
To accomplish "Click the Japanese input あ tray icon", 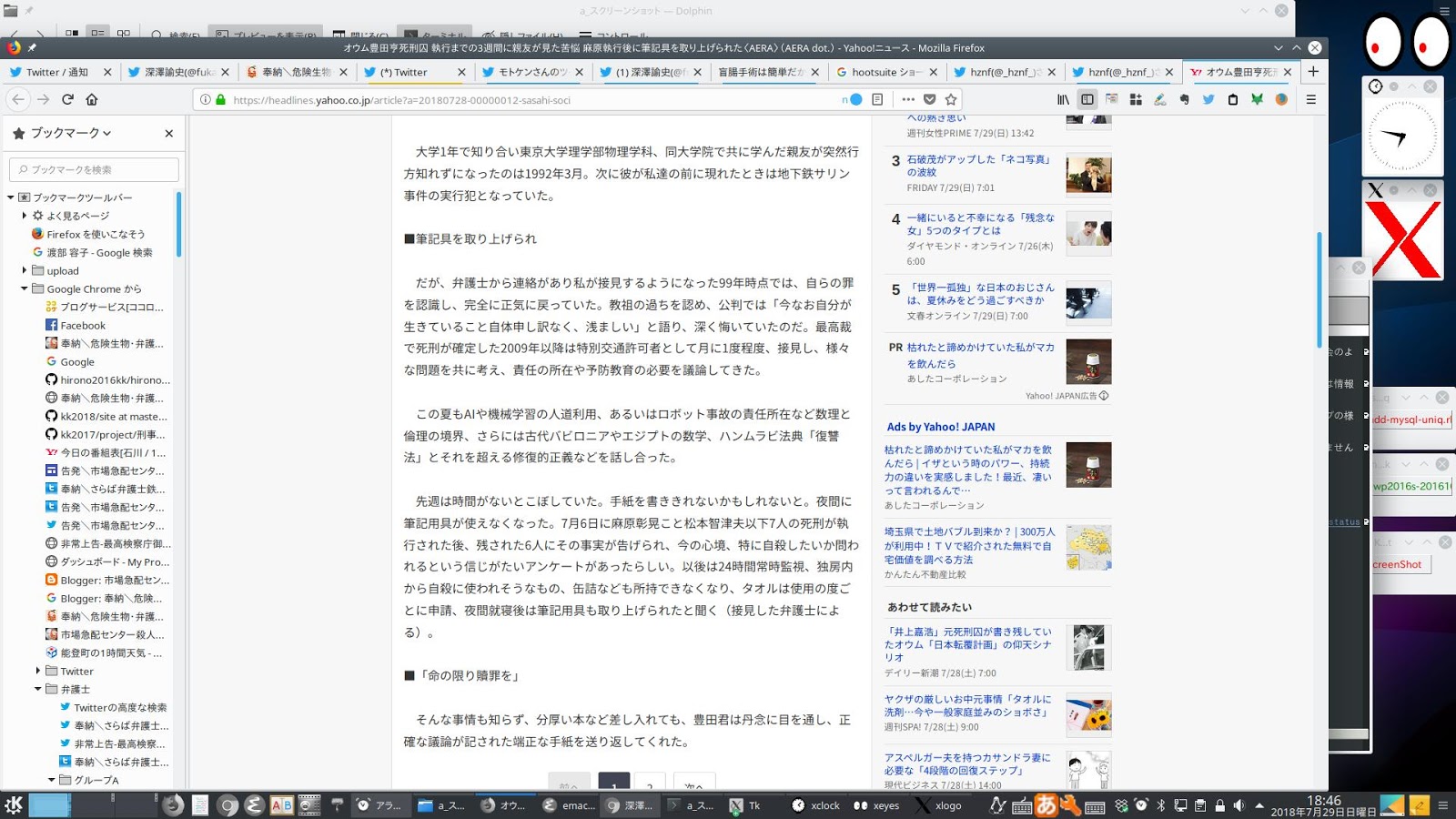I will [x=1046, y=804].
